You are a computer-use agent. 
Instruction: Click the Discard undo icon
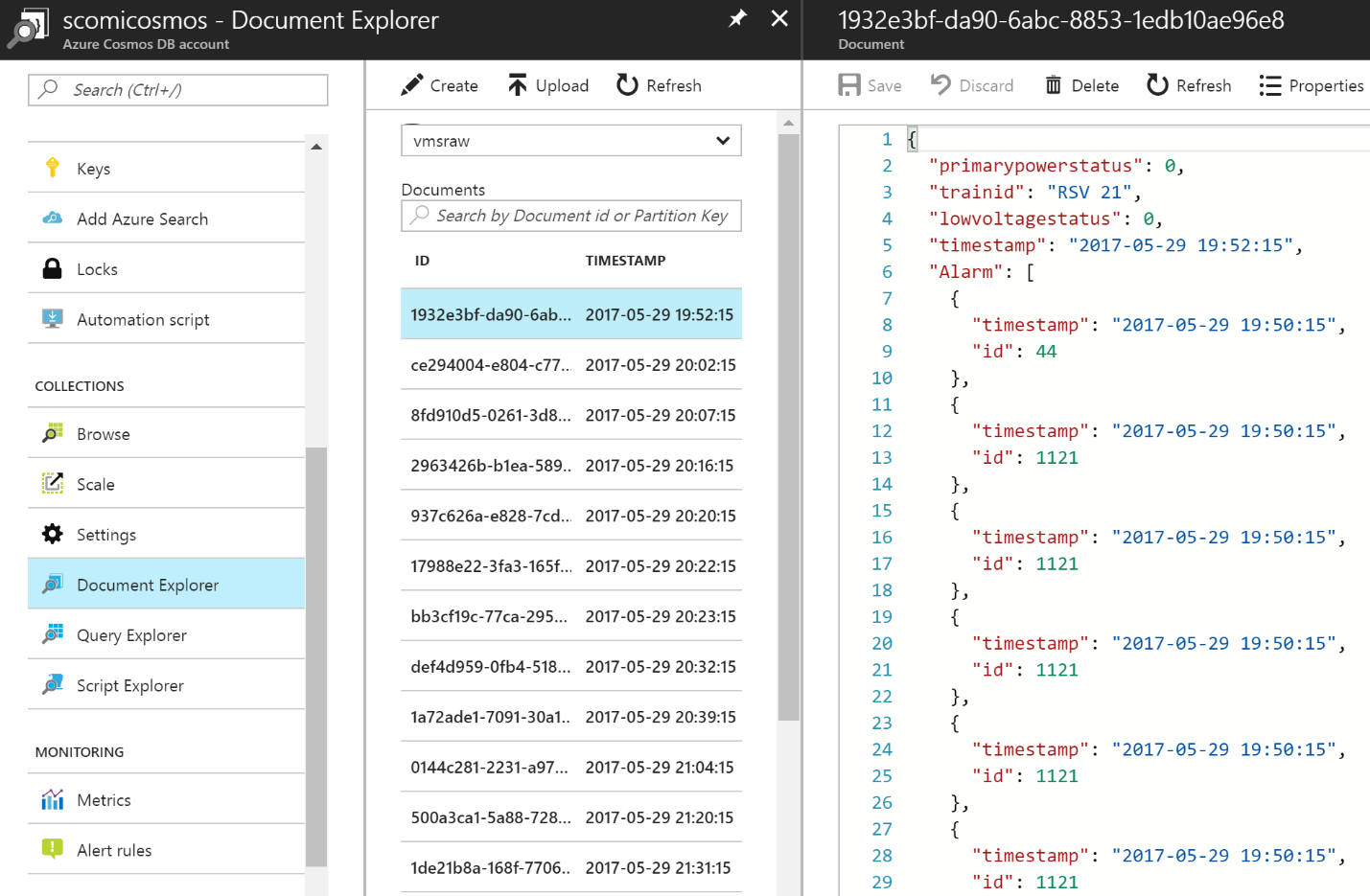(x=940, y=85)
